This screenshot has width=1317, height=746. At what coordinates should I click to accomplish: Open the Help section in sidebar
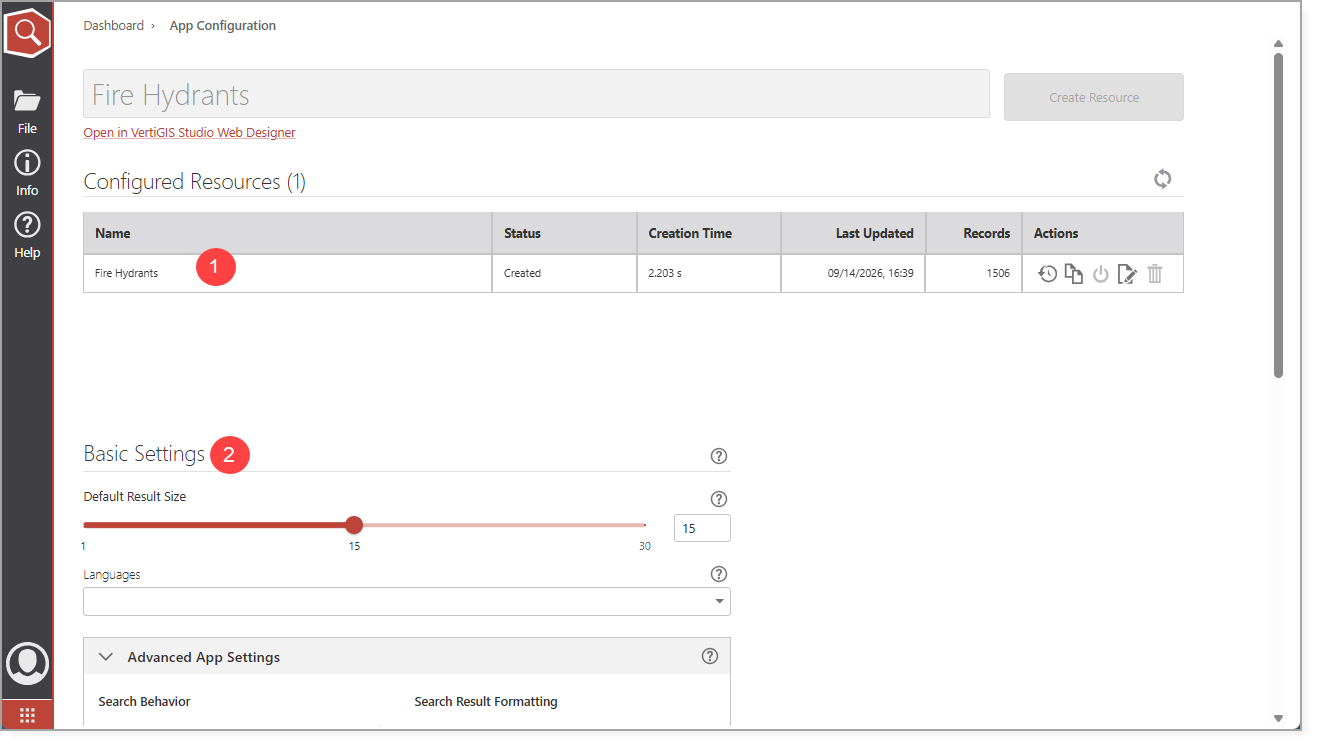coord(27,235)
